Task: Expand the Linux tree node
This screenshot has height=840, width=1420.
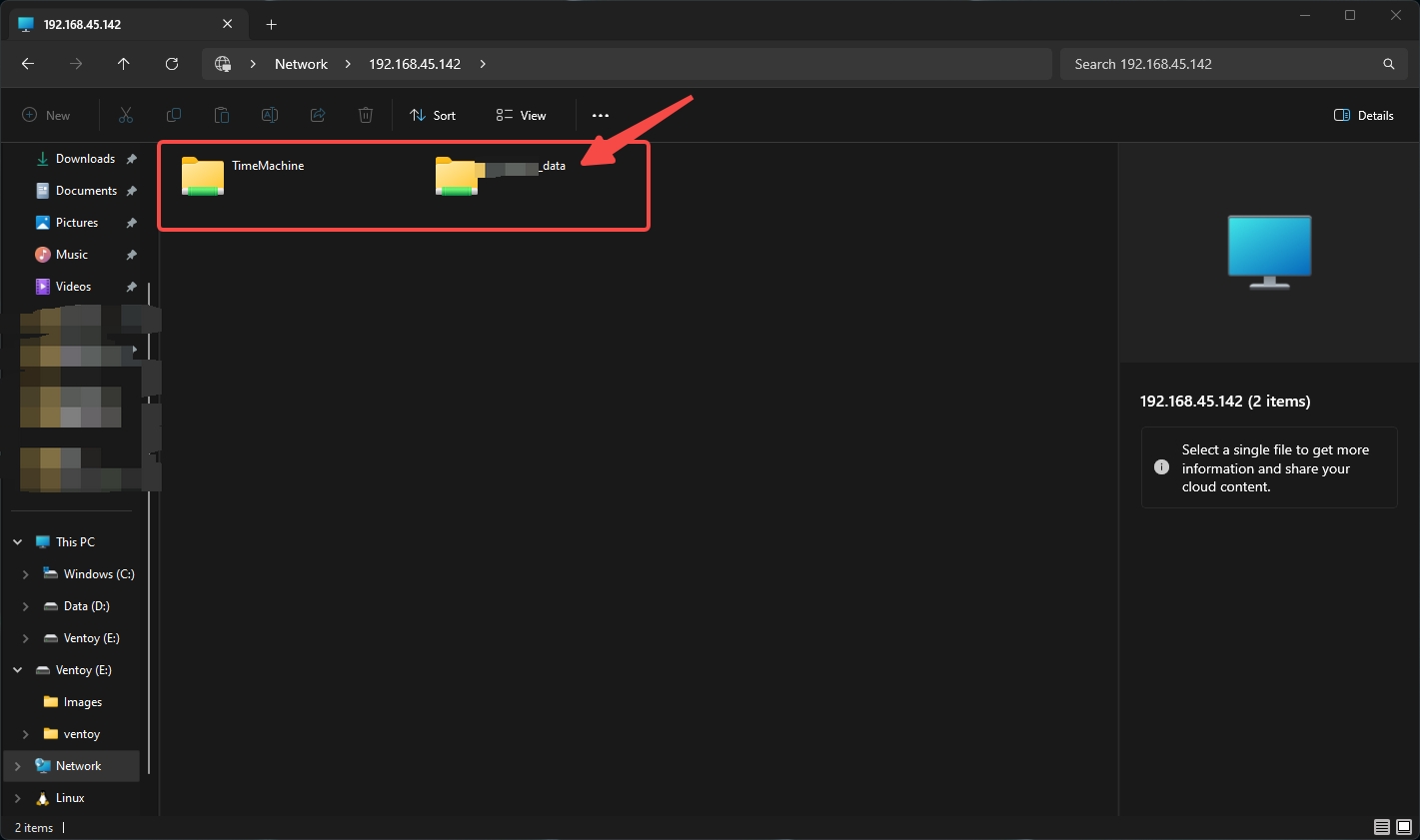Action: coord(18,798)
